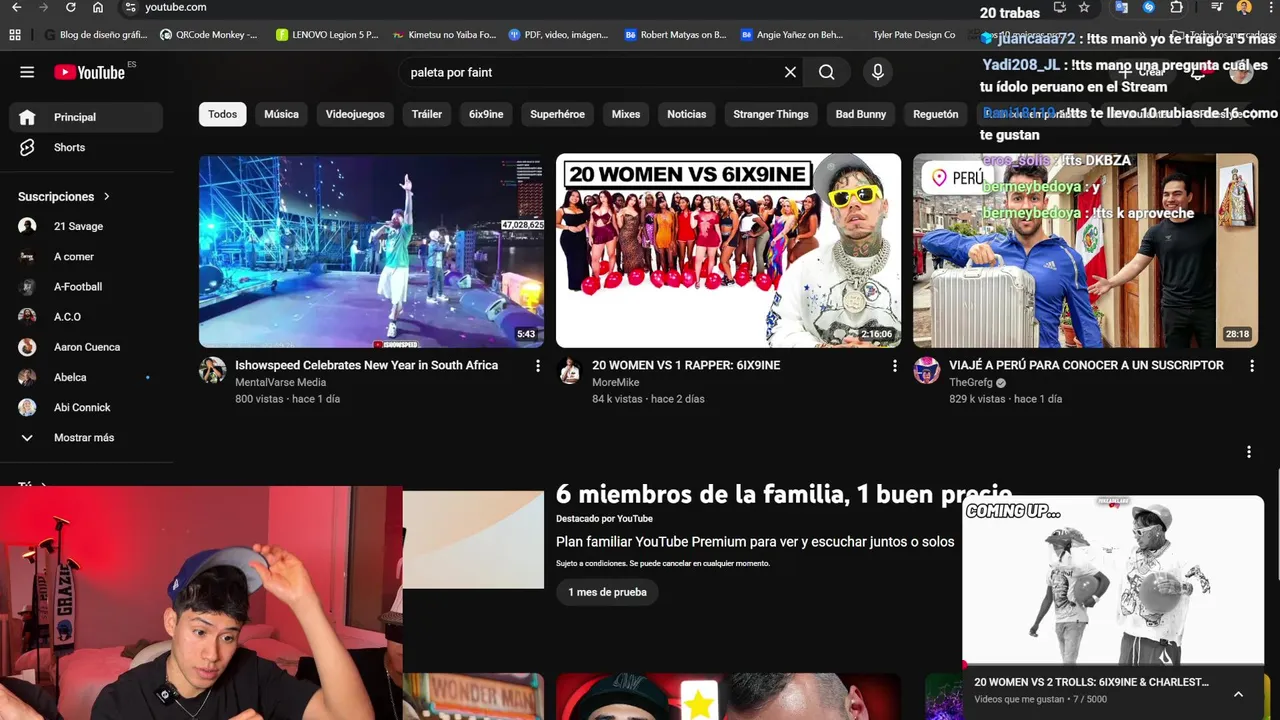Image resolution: width=1280 pixels, height=720 pixels.
Task: Select the Noticias filter chip
Action: click(687, 114)
